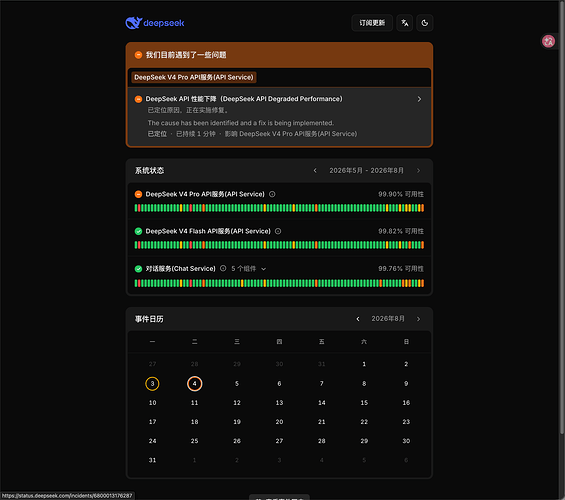Open Degraded Performance incident chevron
565x500 pixels.
pos(419,99)
